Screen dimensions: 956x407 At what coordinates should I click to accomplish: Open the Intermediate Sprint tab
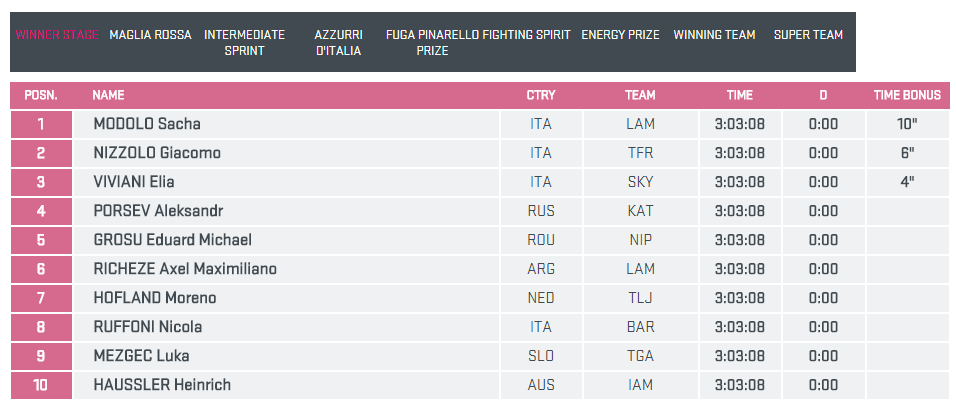tap(245, 42)
